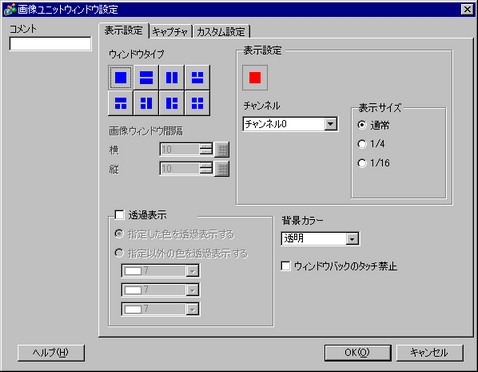Open the チャンネル0 dropdown
The image size is (478, 372).
pyautogui.click(x=330, y=124)
